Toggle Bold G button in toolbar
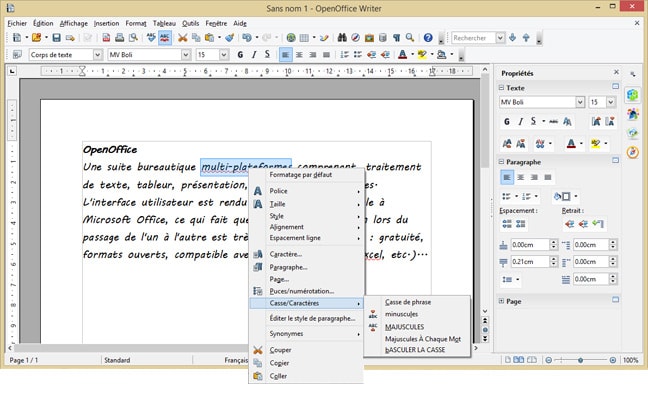 (x=240, y=55)
